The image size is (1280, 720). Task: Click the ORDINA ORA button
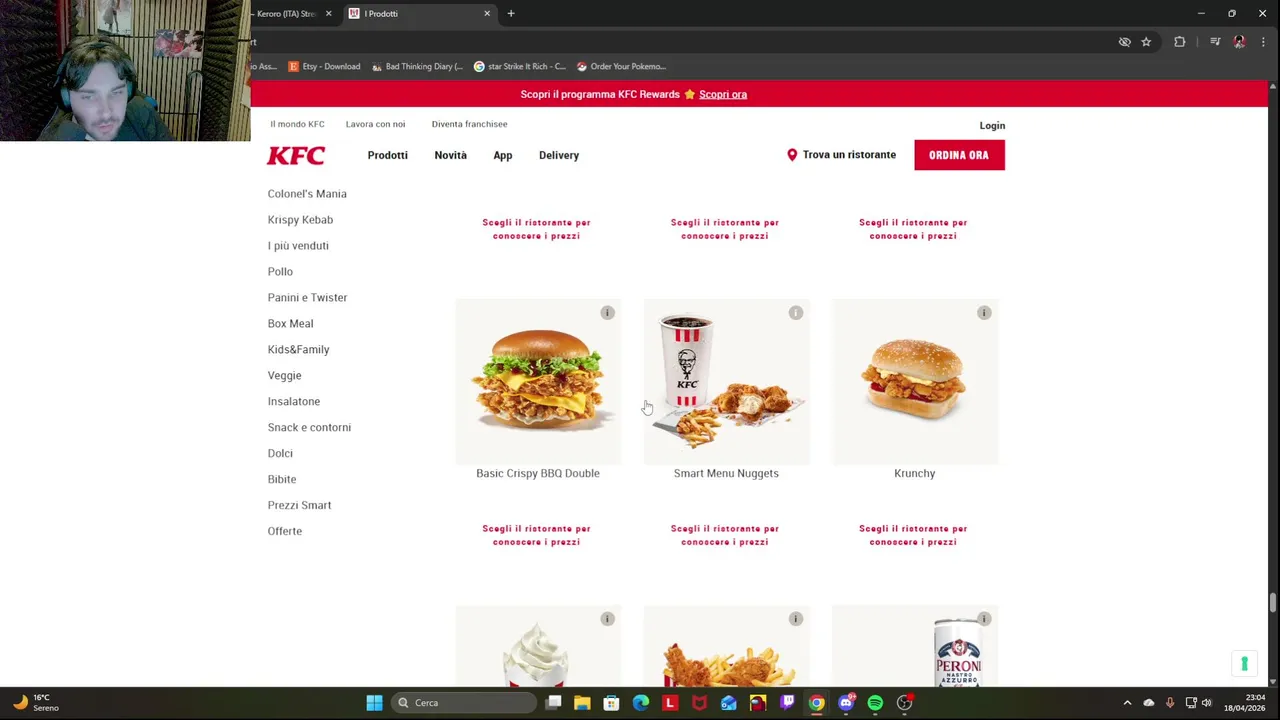(x=959, y=155)
